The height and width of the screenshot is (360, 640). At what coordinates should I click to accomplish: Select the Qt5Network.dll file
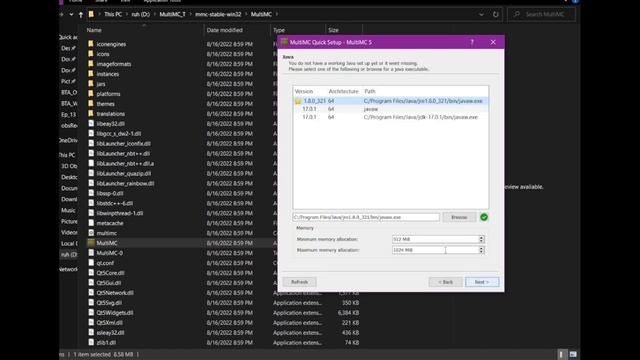click(x=115, y=293)
